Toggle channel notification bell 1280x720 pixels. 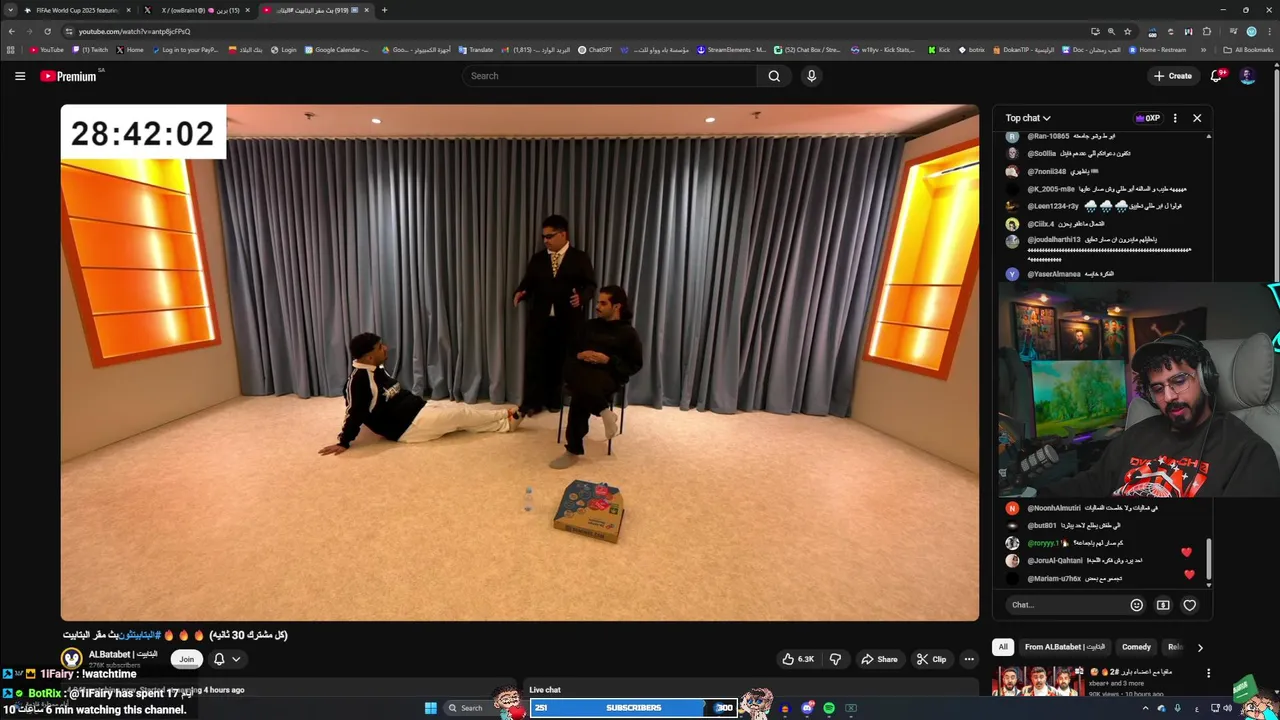pyautogui.click(x=219, y=659)
